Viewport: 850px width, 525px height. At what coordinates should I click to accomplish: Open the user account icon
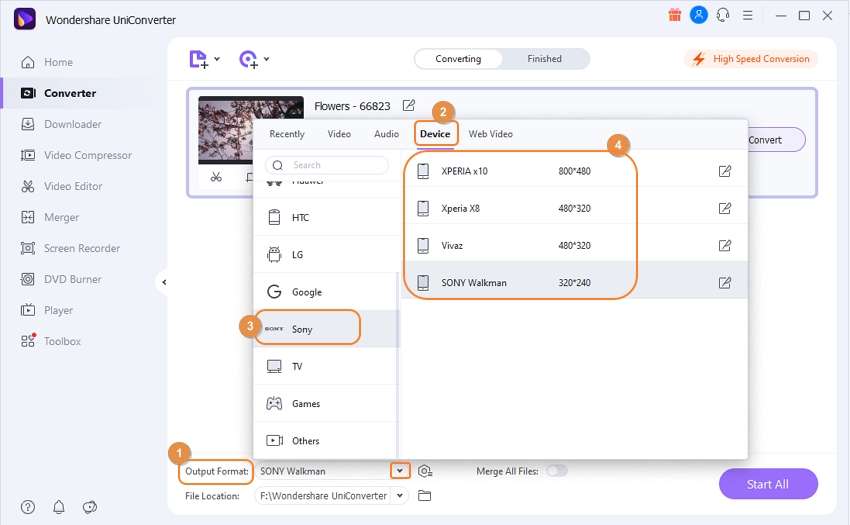click(x=699, y=15)
